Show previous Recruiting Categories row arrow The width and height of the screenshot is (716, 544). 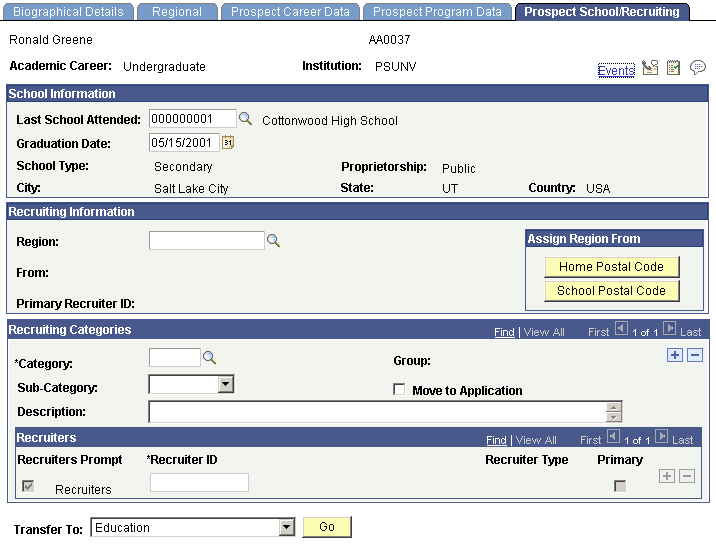[x=621, y=328]
